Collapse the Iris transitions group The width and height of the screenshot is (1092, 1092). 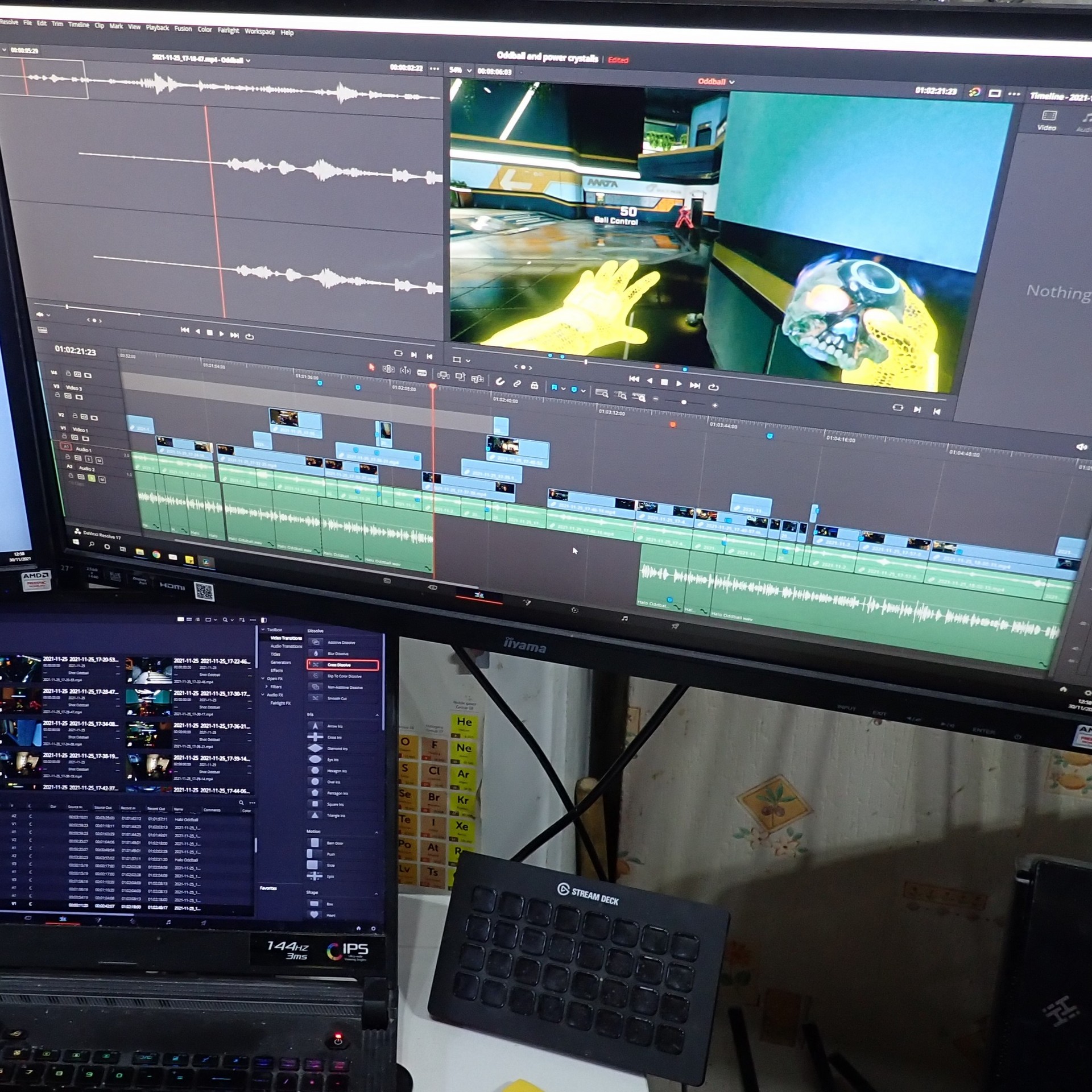point(377,715)
